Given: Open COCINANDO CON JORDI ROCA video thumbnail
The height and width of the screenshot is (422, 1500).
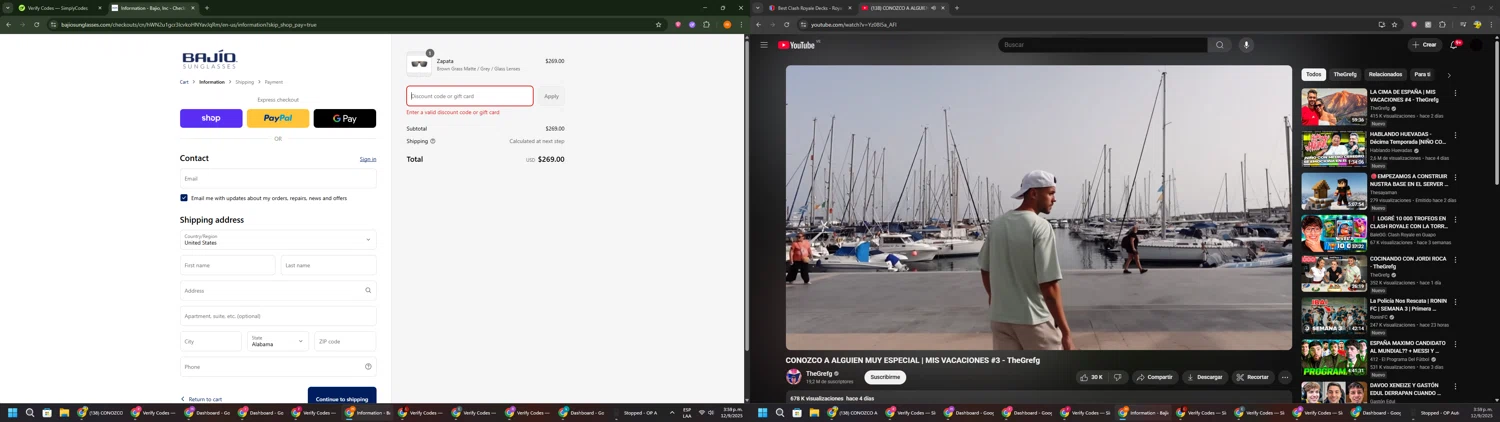Looking at the screenshot, I should click(1334, 273).
